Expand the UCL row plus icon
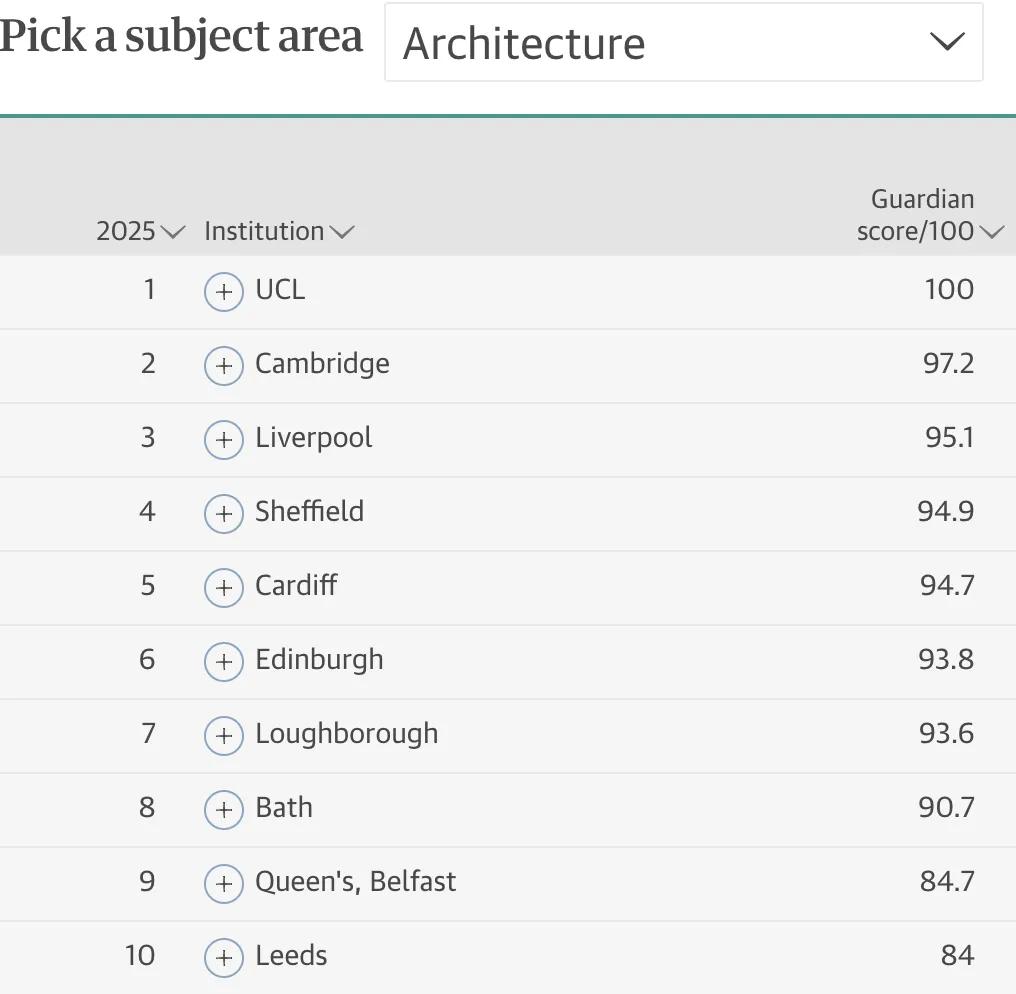Screen dimensions: 1016x994 pos(224,292)
